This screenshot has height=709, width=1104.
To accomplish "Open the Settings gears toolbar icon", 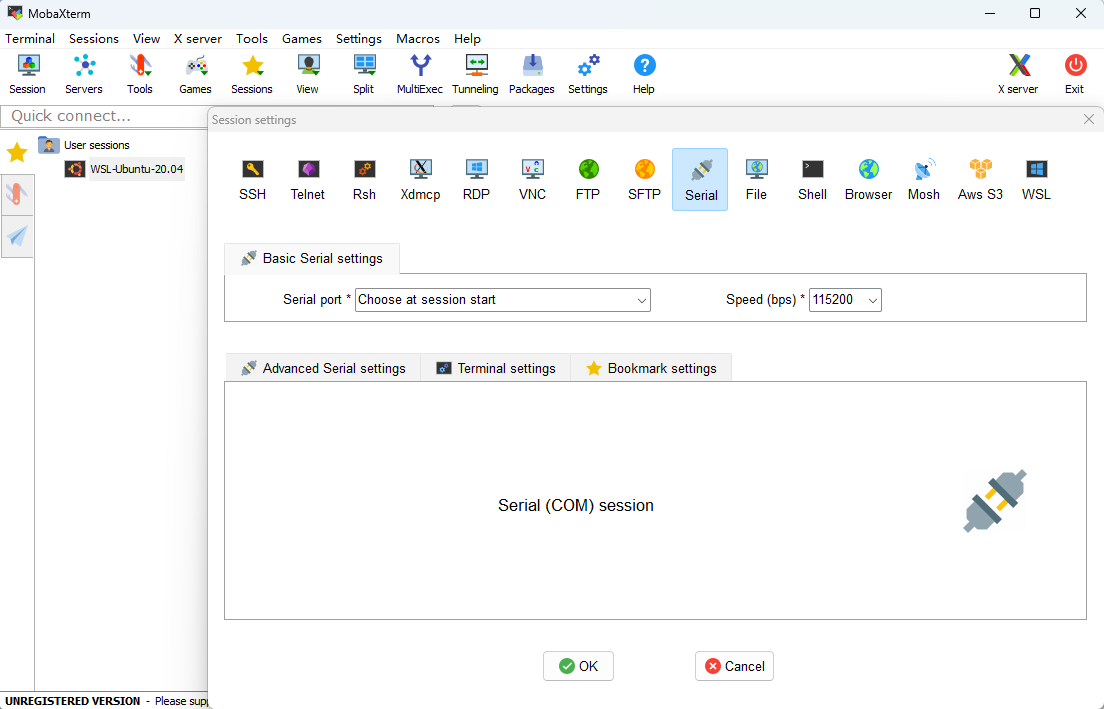I will 588,74.
